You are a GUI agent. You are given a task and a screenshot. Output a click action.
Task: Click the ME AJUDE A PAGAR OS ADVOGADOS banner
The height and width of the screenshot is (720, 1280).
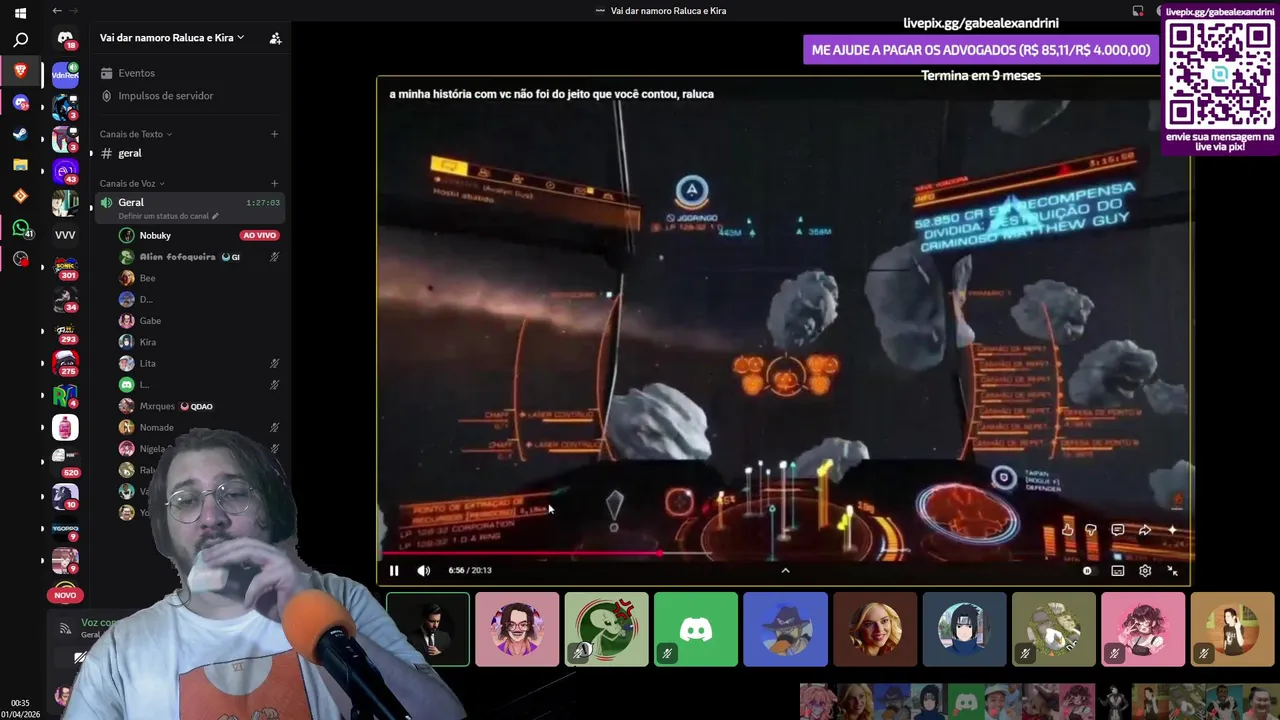[x=981, y=50]
